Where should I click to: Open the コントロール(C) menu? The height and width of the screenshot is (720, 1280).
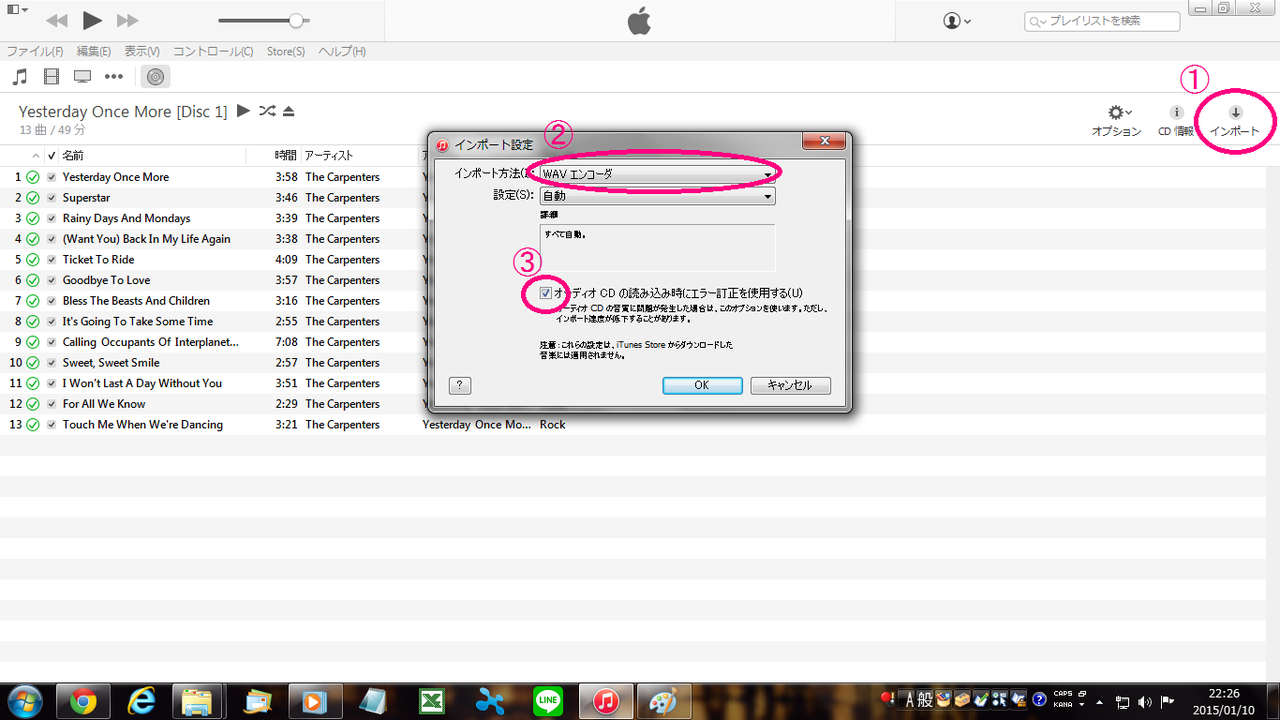[213, 51]
